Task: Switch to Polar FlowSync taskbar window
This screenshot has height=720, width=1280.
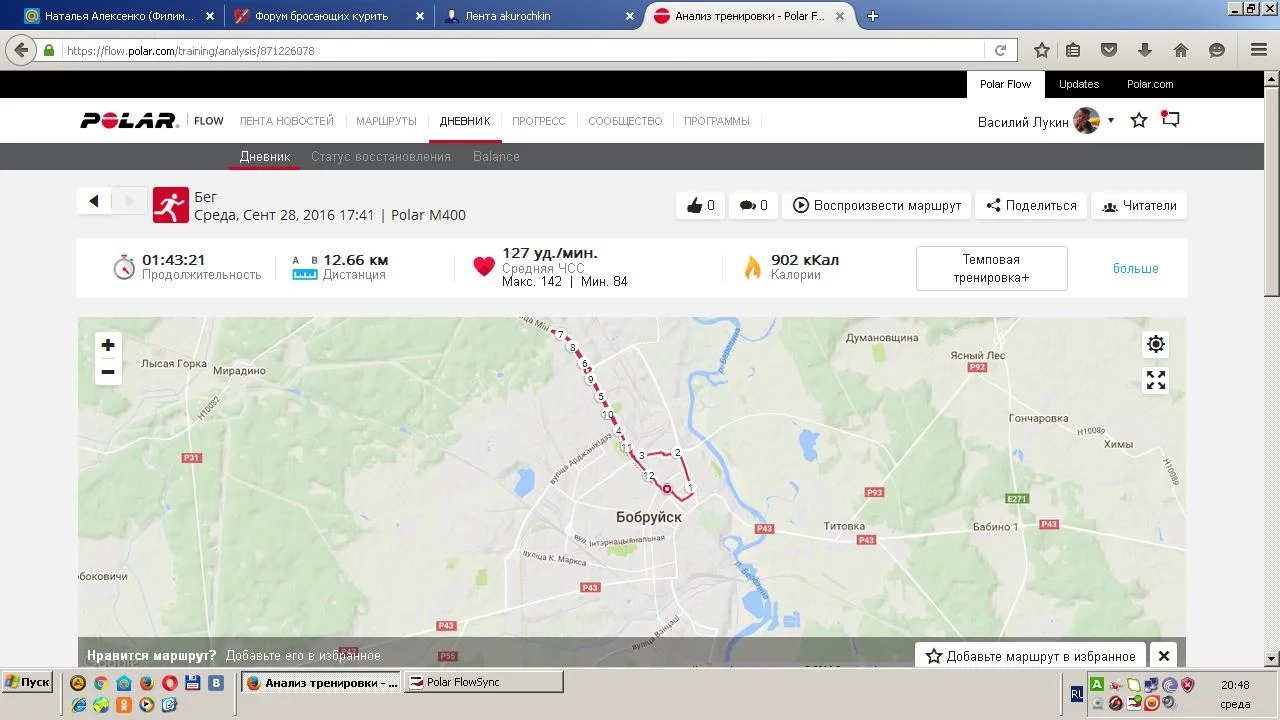Action: pos(484,682)
